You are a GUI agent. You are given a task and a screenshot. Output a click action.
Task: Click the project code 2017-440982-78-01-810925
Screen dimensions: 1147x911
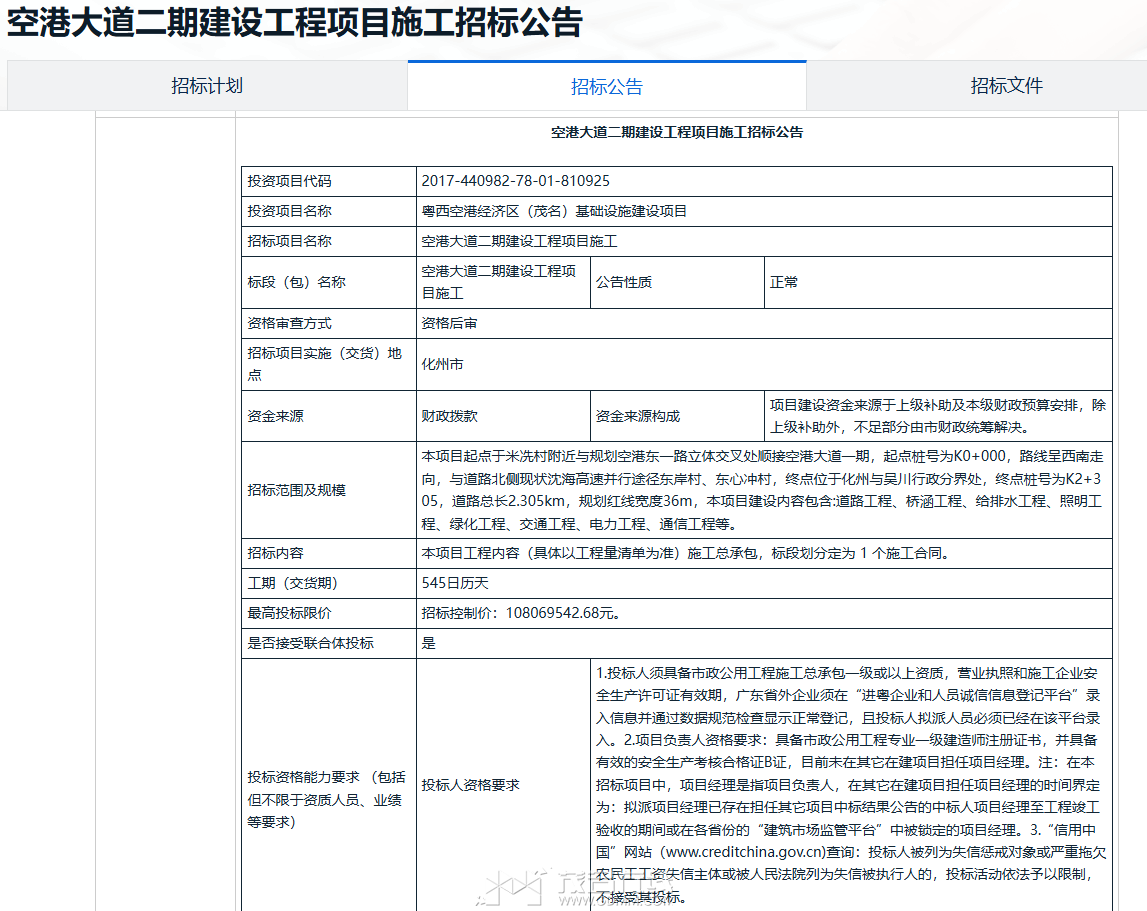[x=515, y=181]
